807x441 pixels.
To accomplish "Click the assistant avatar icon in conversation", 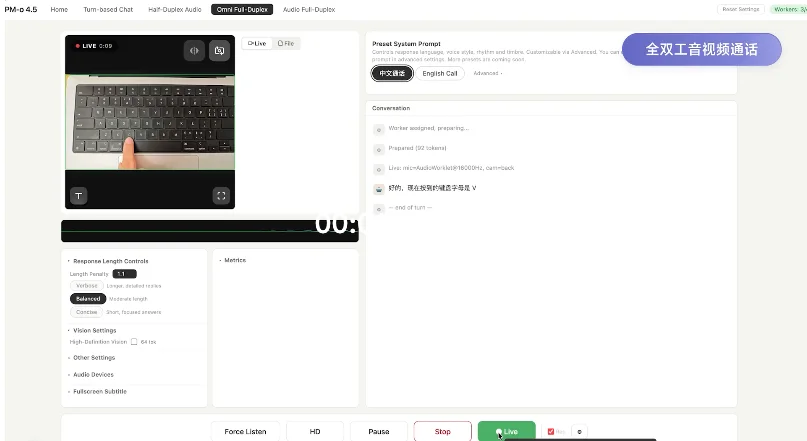I will (x=379, y=189).
